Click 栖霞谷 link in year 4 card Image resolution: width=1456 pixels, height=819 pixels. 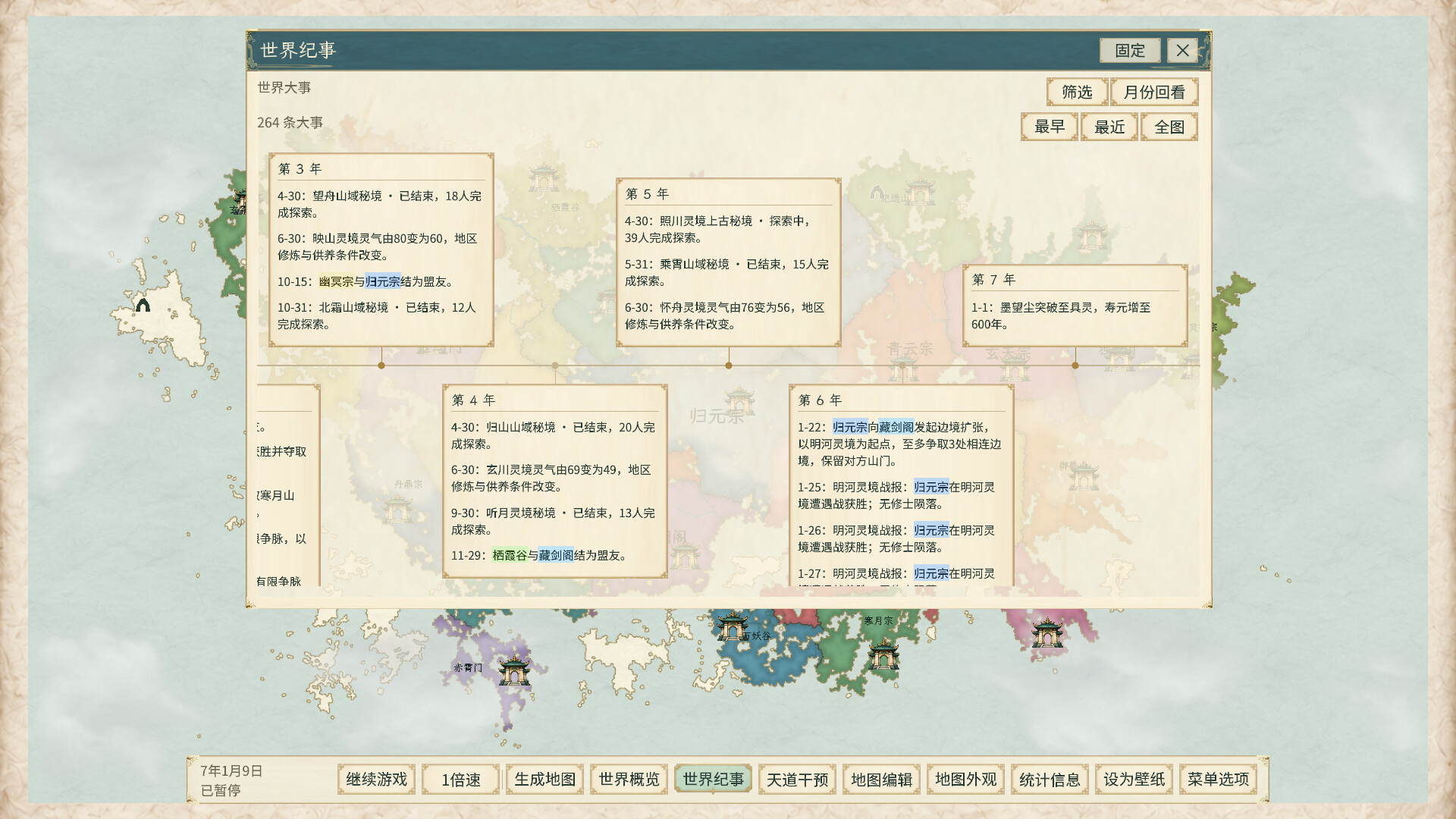coord(510,555)
